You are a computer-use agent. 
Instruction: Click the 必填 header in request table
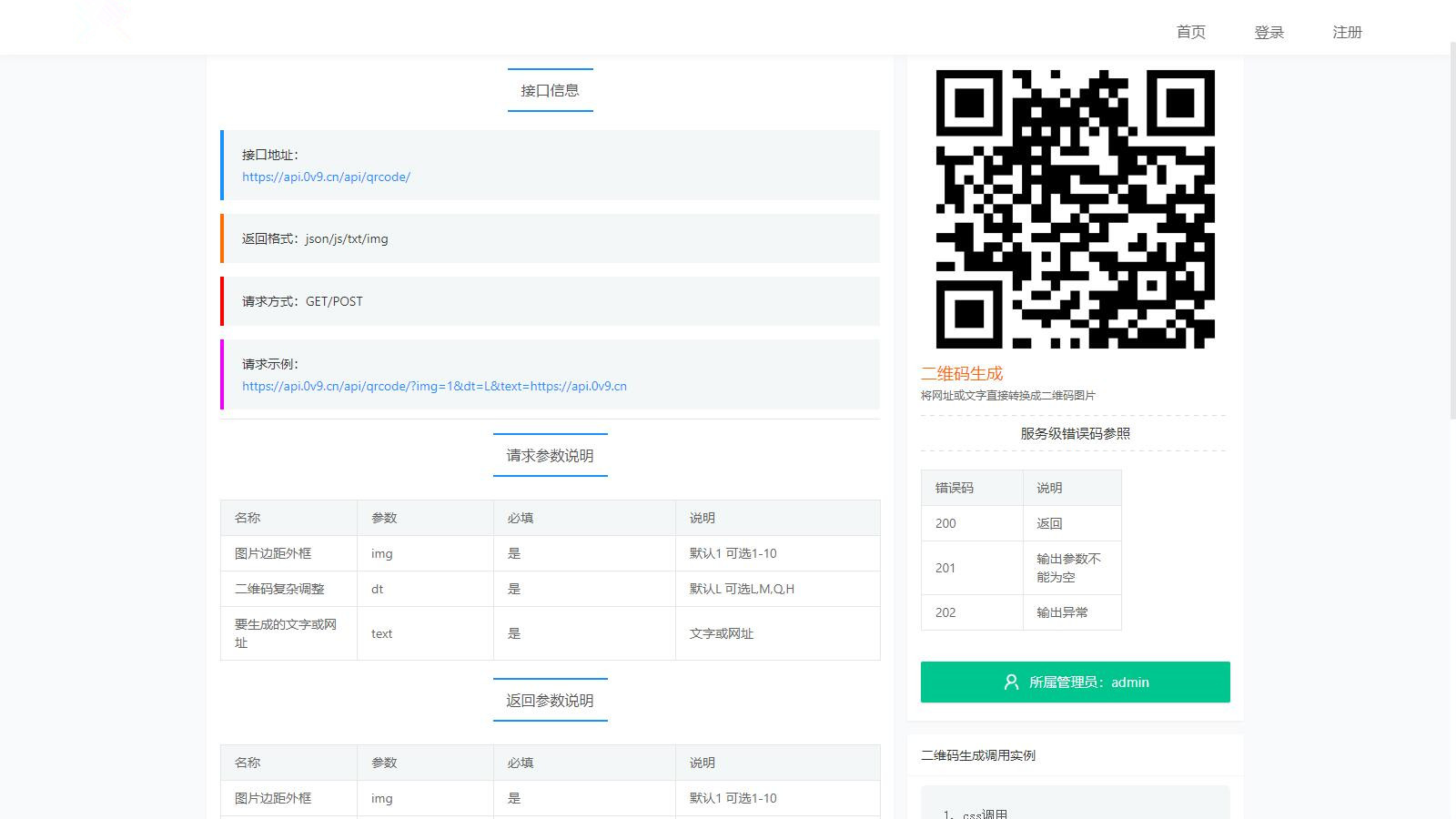click(584, 518)
